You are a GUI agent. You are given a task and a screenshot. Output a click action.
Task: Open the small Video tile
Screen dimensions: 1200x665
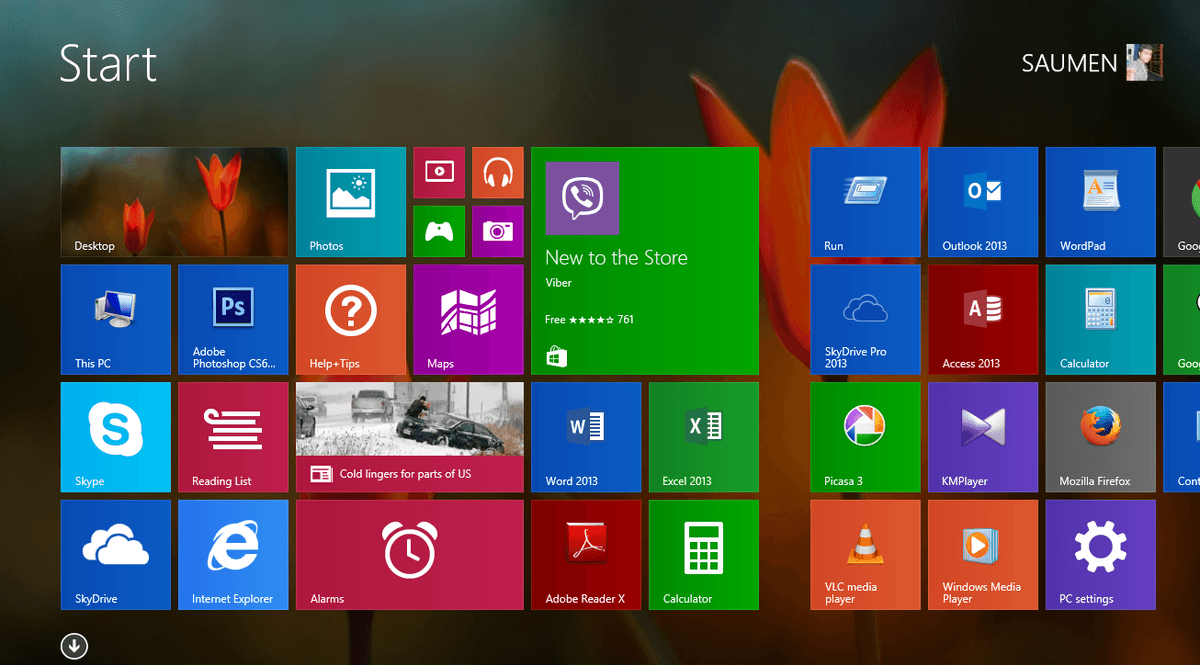(x=439, y=173)
